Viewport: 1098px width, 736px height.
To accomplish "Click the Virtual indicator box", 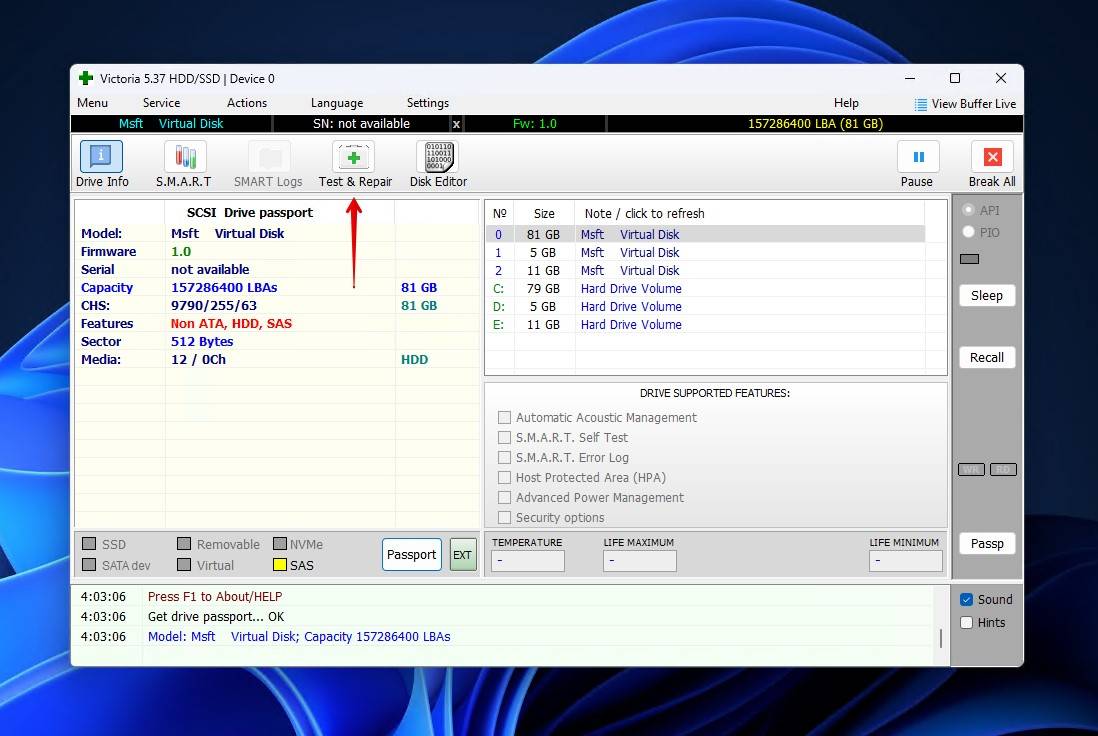I will pos(184,564).
